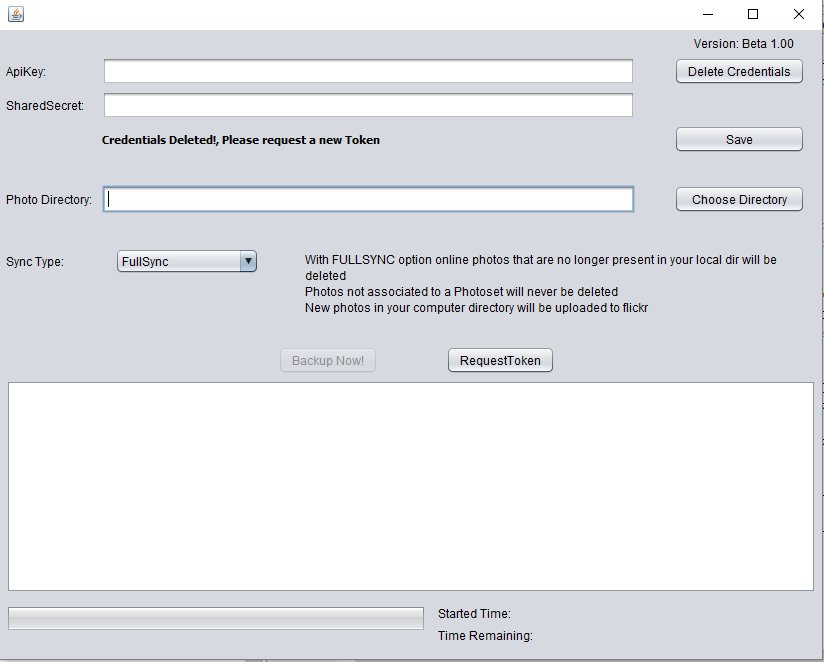Save the entered credentials

[739, 139]
